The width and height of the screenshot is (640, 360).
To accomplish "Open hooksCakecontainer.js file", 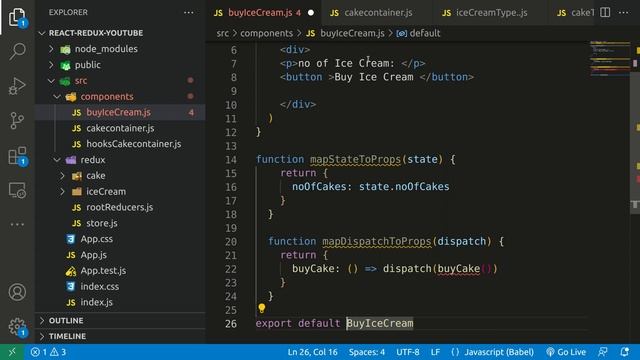I will coord(133,144).
